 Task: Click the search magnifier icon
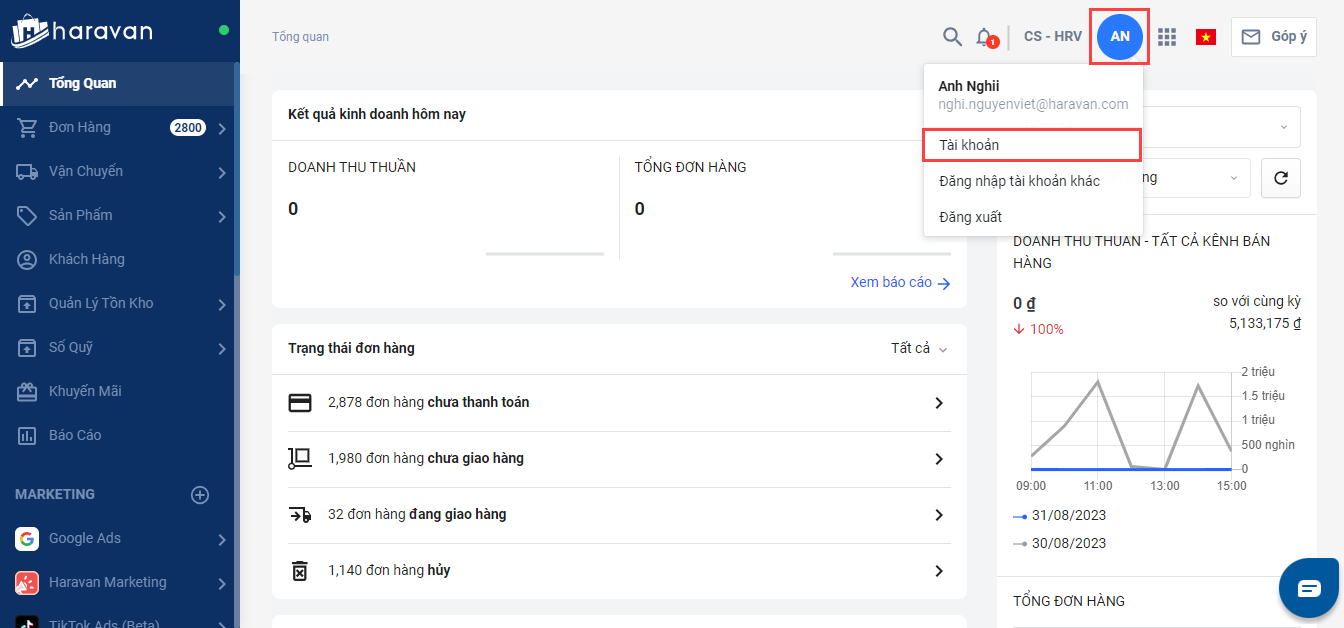952,37
